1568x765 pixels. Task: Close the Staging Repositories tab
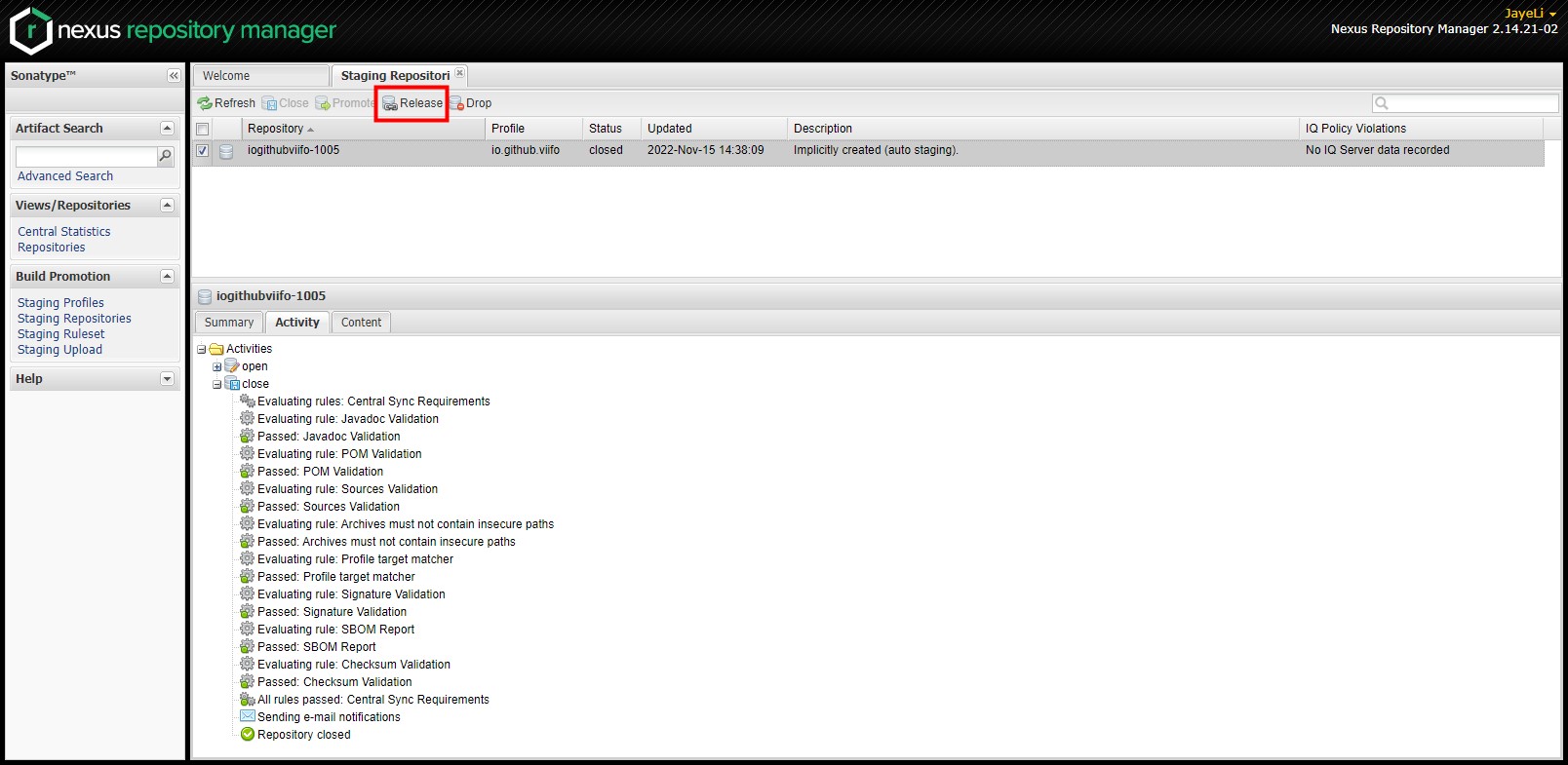point(460,73)
